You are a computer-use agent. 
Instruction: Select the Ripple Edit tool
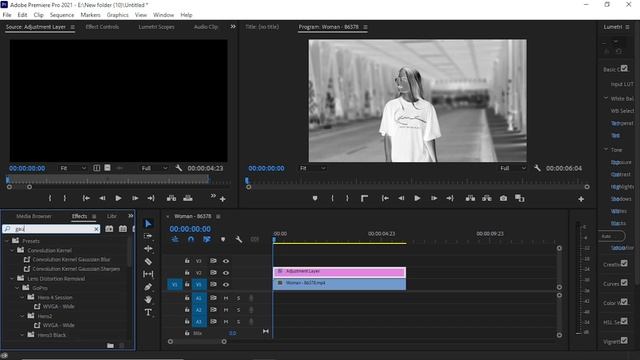click(x=148, y=249)
